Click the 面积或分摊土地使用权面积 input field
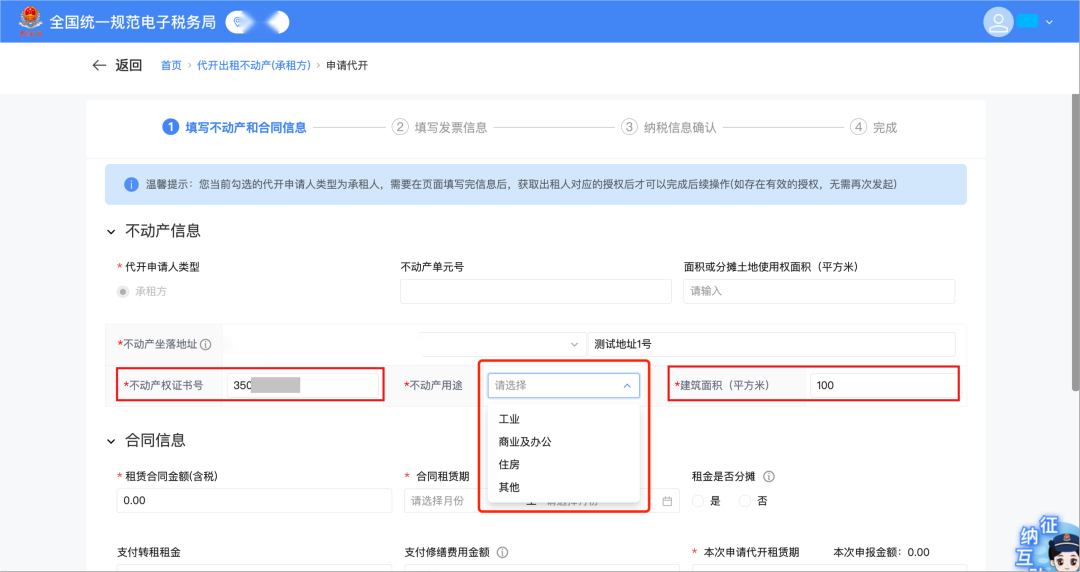Image resolution: width=1080 pixels, height=572 pixels. tap(819, 292)
